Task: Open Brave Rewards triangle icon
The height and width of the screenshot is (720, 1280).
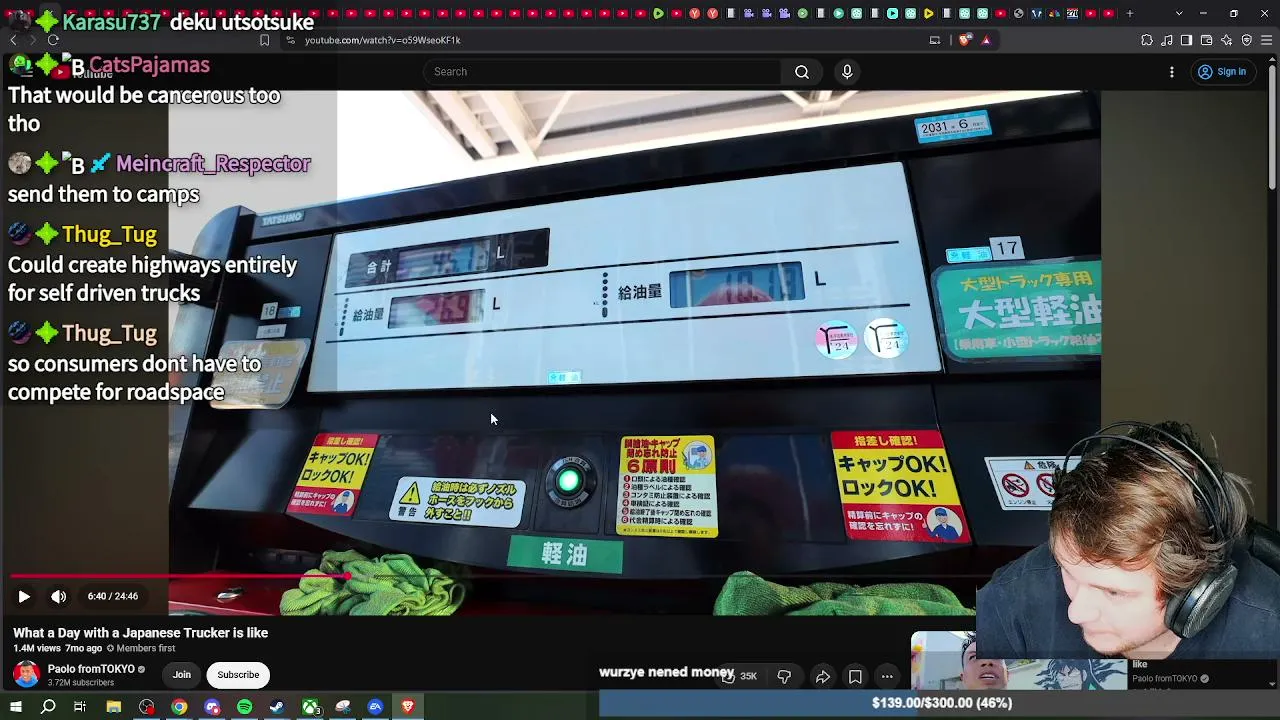Action: click(x=986, y=40)
